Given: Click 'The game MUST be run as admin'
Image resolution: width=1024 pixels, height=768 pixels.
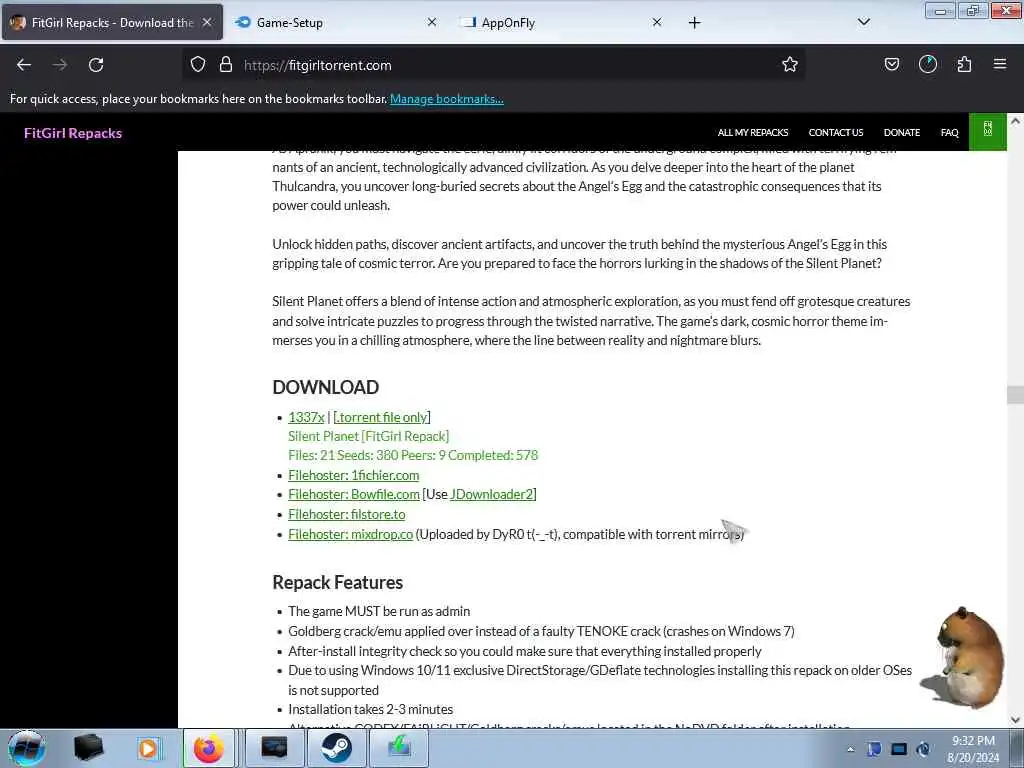Looking at the screenshot, I should pos(379,611).
